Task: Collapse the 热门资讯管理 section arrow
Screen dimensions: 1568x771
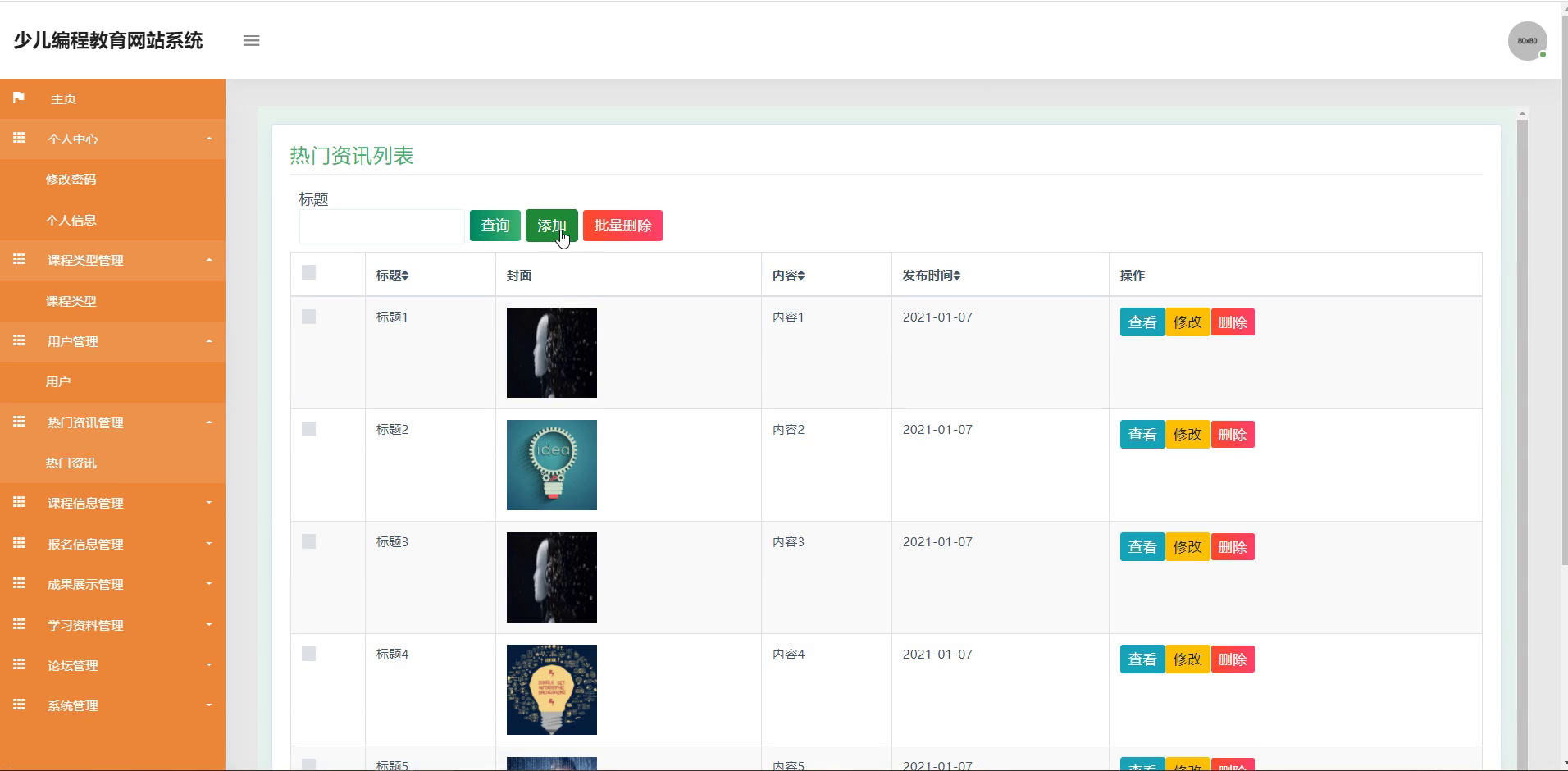Action: pos(209,422)
